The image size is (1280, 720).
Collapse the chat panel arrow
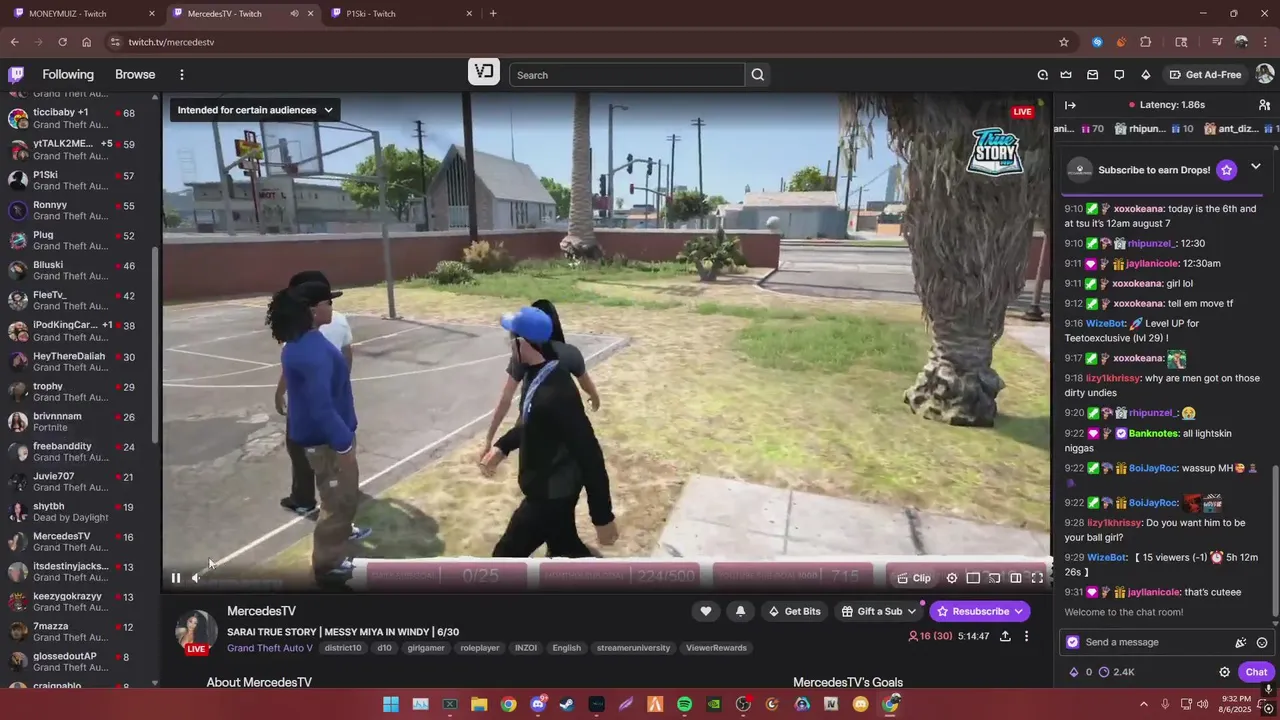pyautogui.click(x=1070, y=105)
